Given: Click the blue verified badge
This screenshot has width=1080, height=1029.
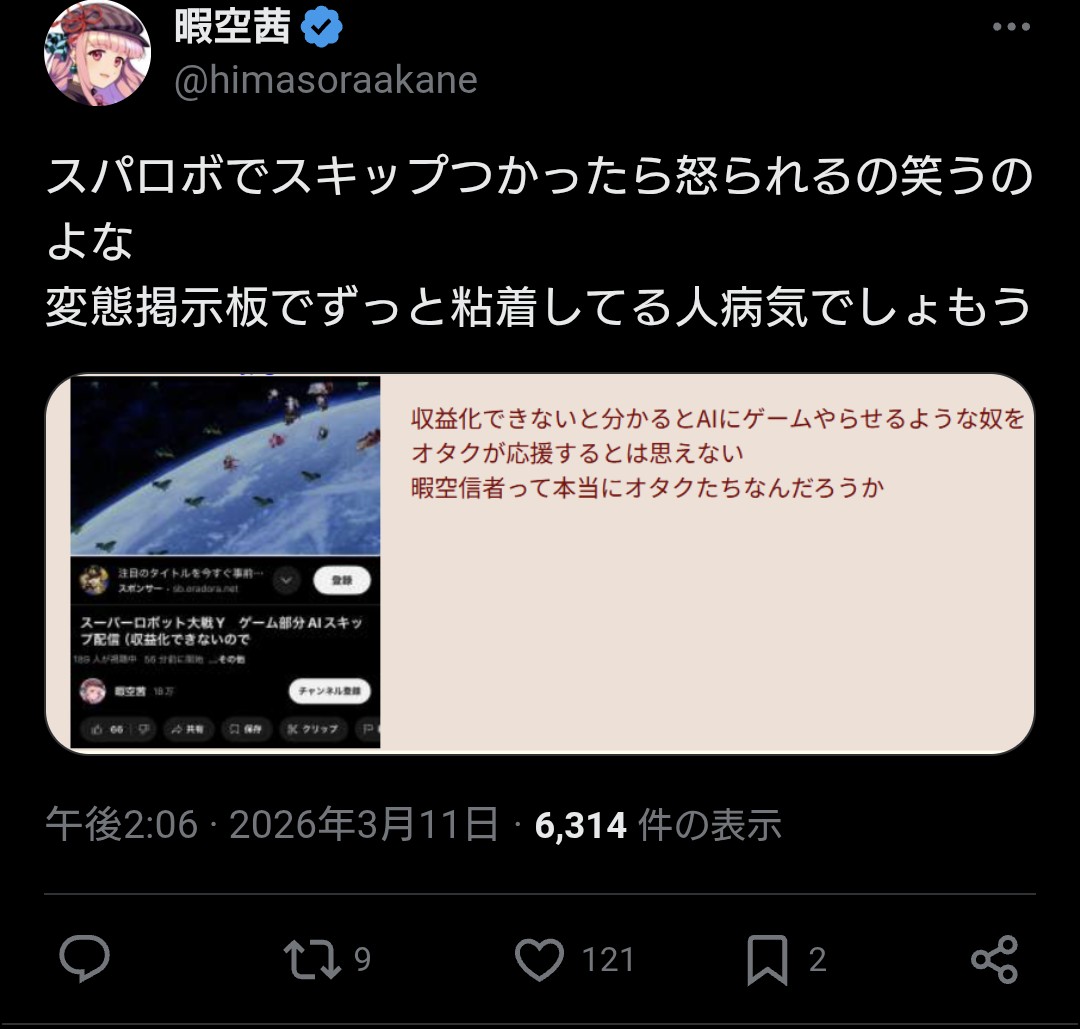Looking at the screenshot, I should tap(322, 28).
